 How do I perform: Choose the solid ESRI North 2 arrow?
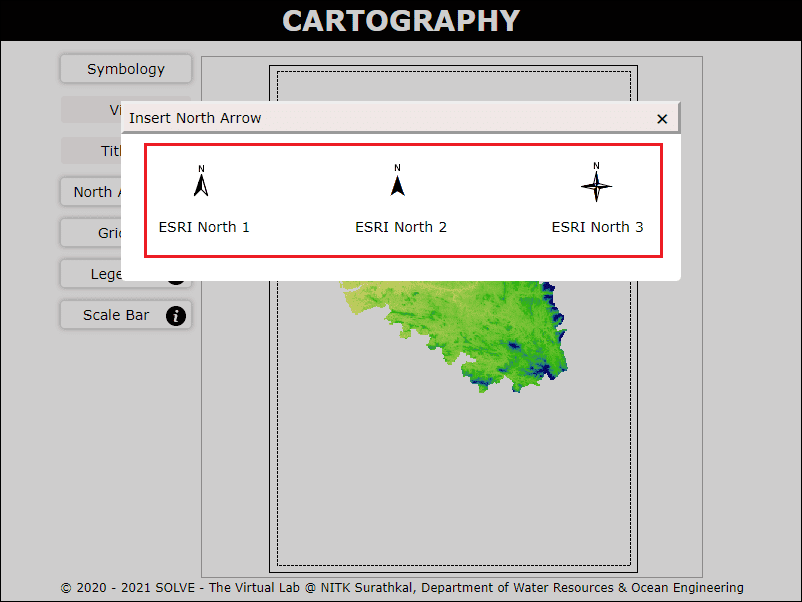click(397, 182)
